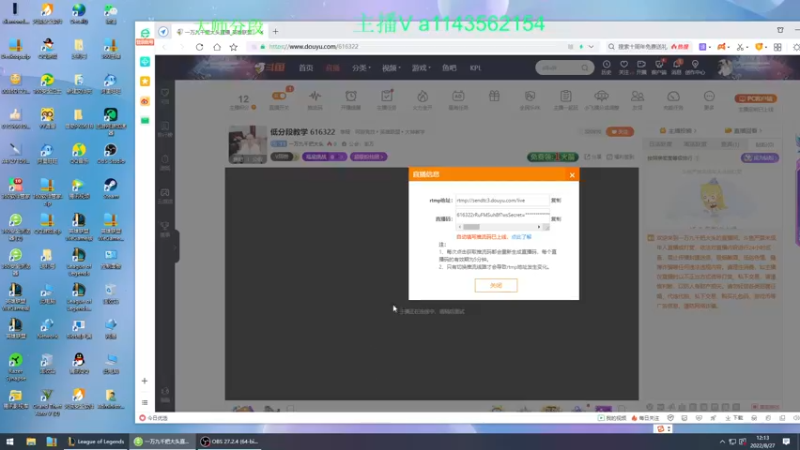Viewport: 800px width, 450px height.
Task: Click the rtmp地址 text field
Action: [502, 201]
